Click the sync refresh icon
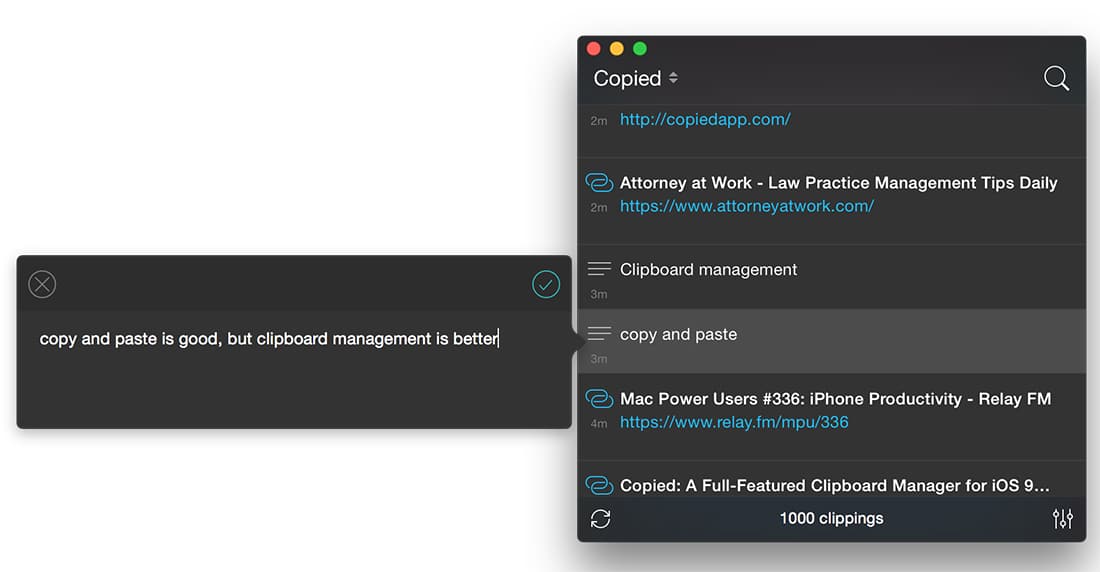 [601, 519]
